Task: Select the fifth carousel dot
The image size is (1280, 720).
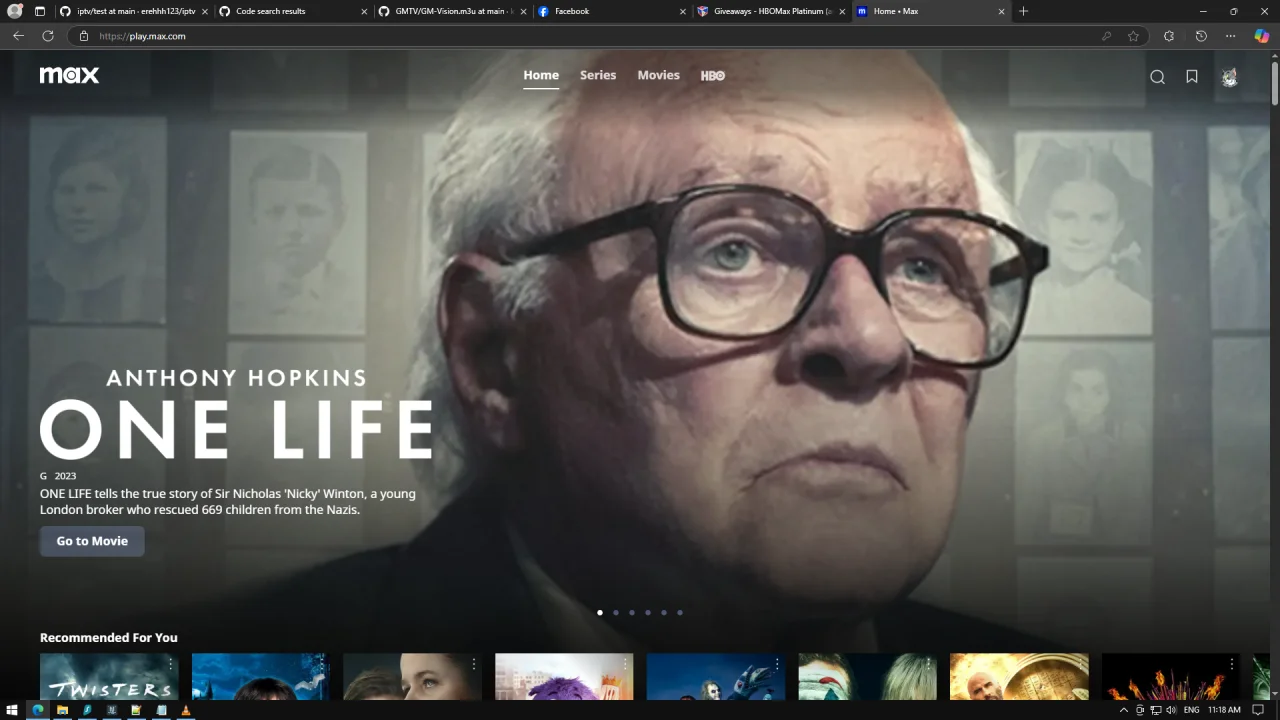Action: pos(664,612)
